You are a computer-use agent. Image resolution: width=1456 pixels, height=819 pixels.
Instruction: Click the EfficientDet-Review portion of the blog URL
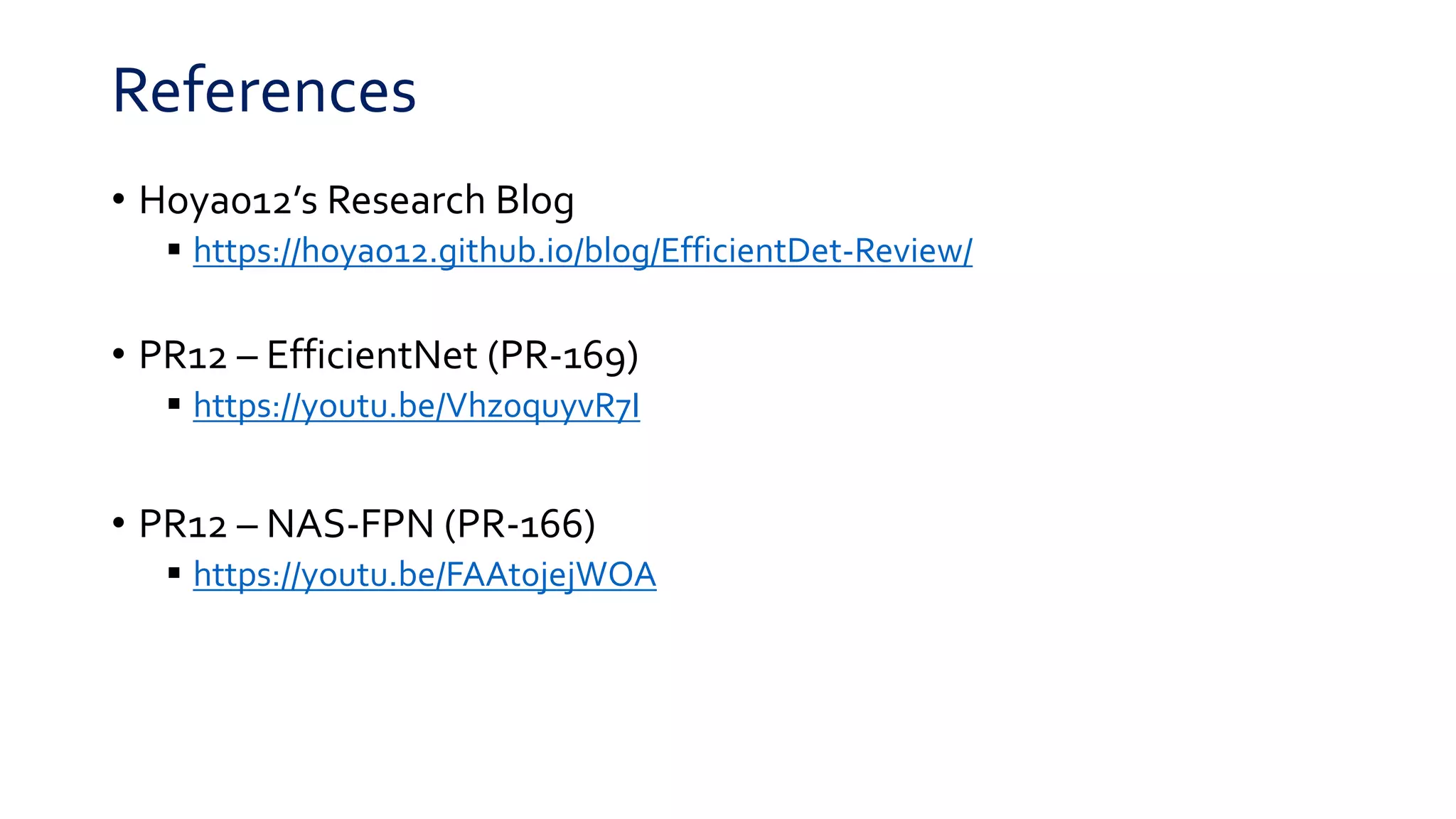pyautogui.click(x=812, y=251)
